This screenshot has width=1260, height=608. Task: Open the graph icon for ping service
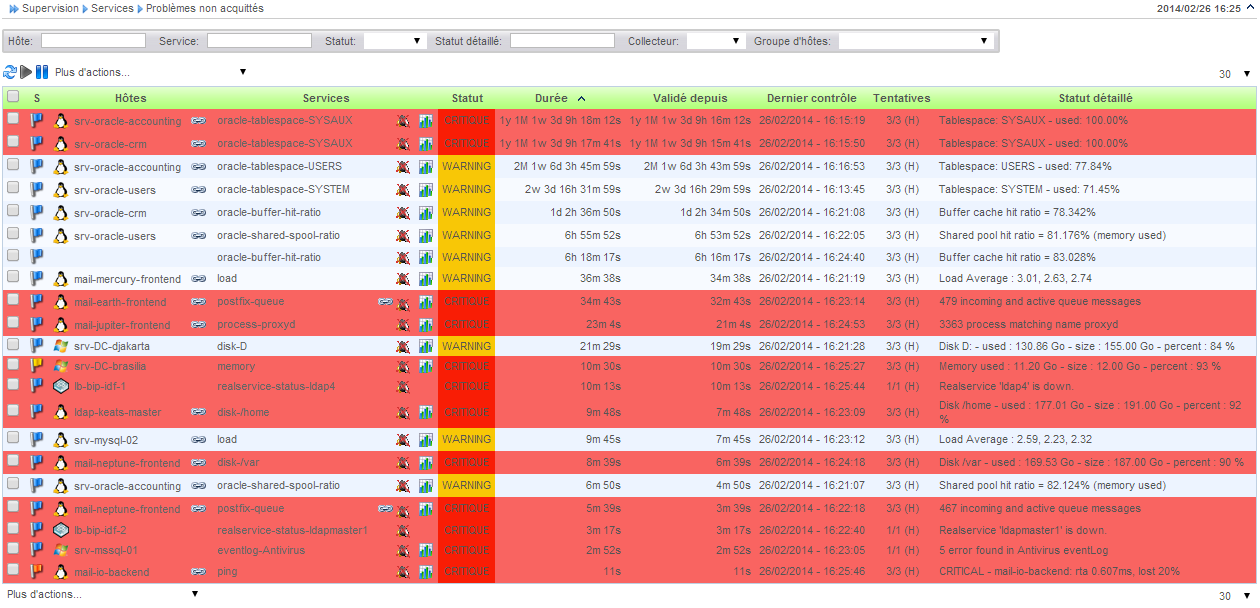tap(426, 572)
